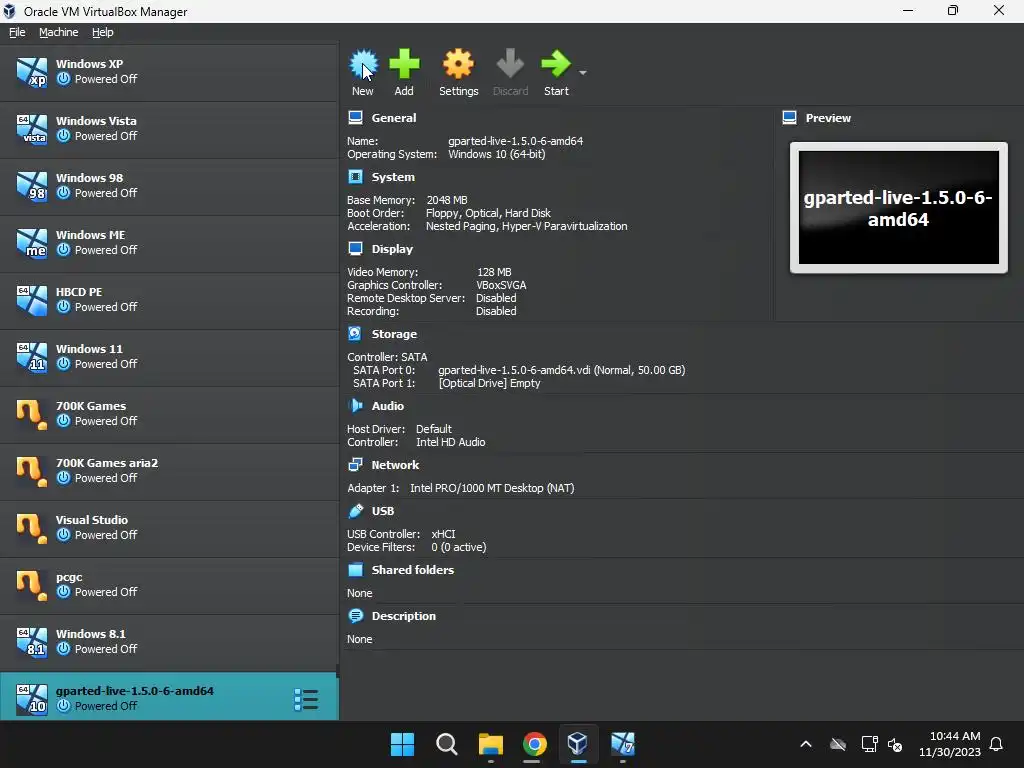Open the Windows Start menu
Viewport: 1024px width, 768px height.
pos(402,744)
